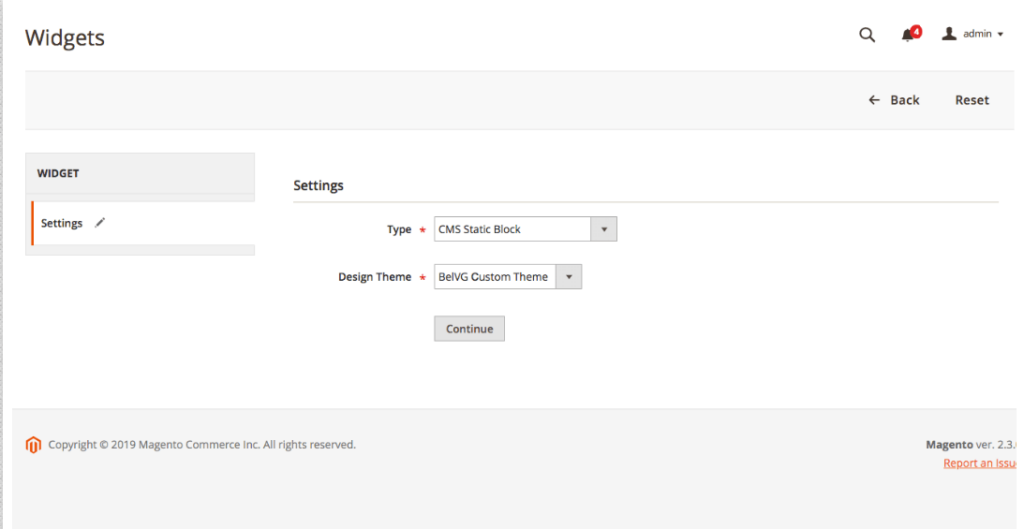Click the admin user silhouette icon
This screenshot has width=1024, height=529.
949,33
